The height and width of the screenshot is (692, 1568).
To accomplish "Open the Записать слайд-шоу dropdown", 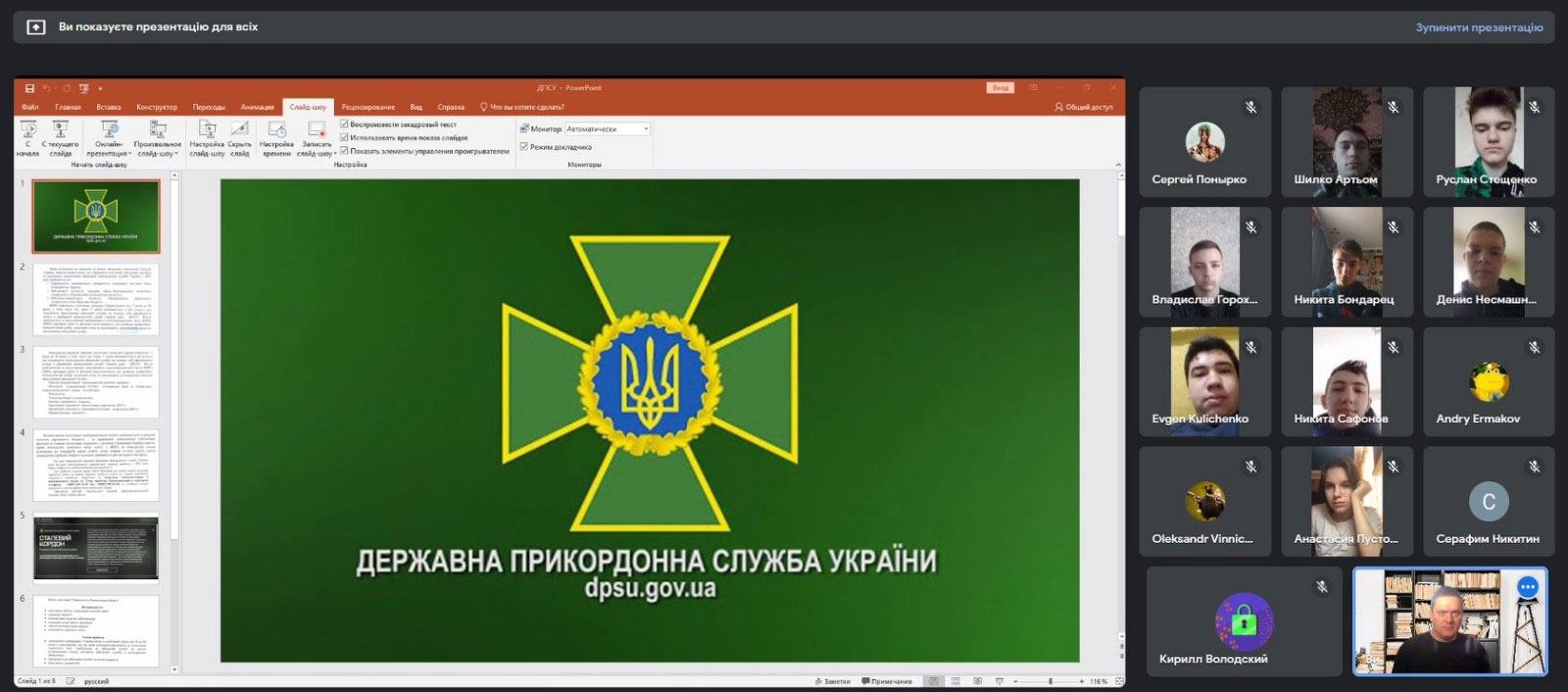I will click(317, 138).
